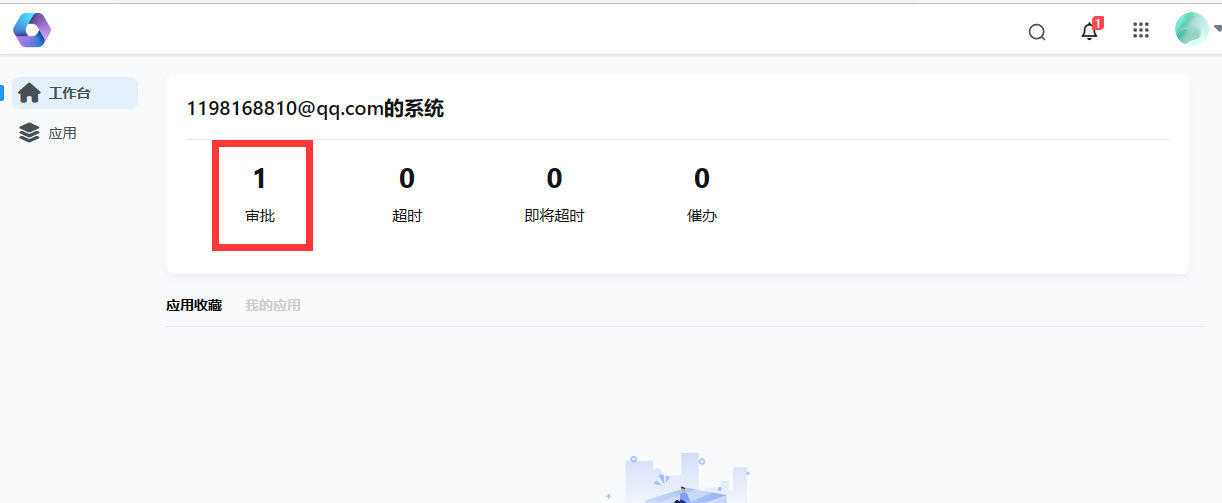The image size is (1222, 503).
Task: Click the app logo in header
Action: click(32, 30)
